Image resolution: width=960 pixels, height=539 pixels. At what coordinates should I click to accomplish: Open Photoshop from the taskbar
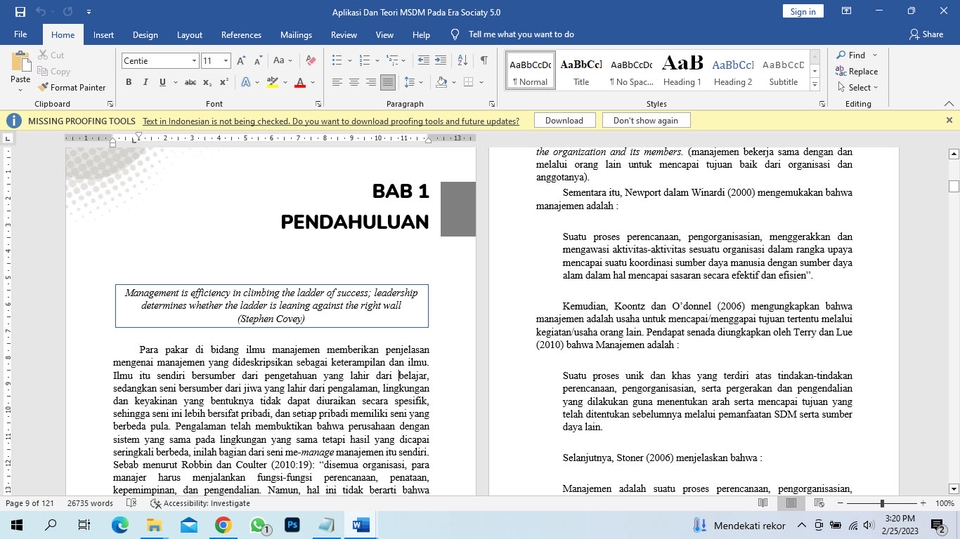coord(292,525)
